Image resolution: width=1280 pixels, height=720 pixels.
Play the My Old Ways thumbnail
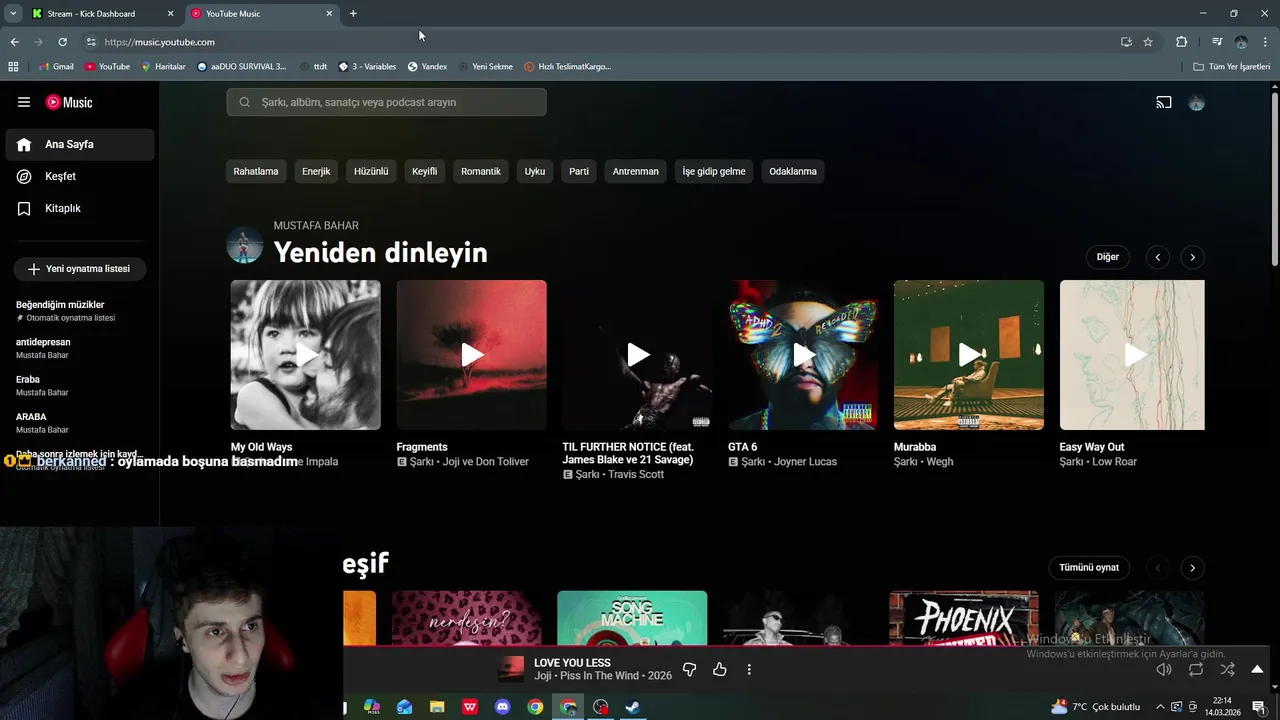coord(306,355)
